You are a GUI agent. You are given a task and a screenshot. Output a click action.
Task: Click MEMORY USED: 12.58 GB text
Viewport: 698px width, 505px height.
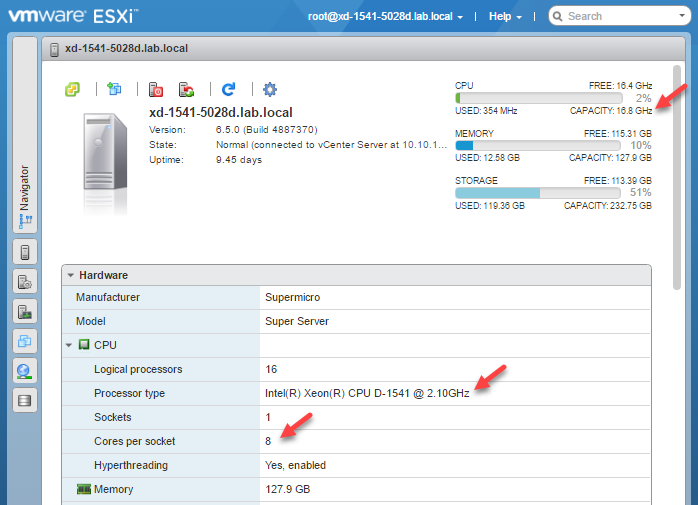[x=487, y=158]
